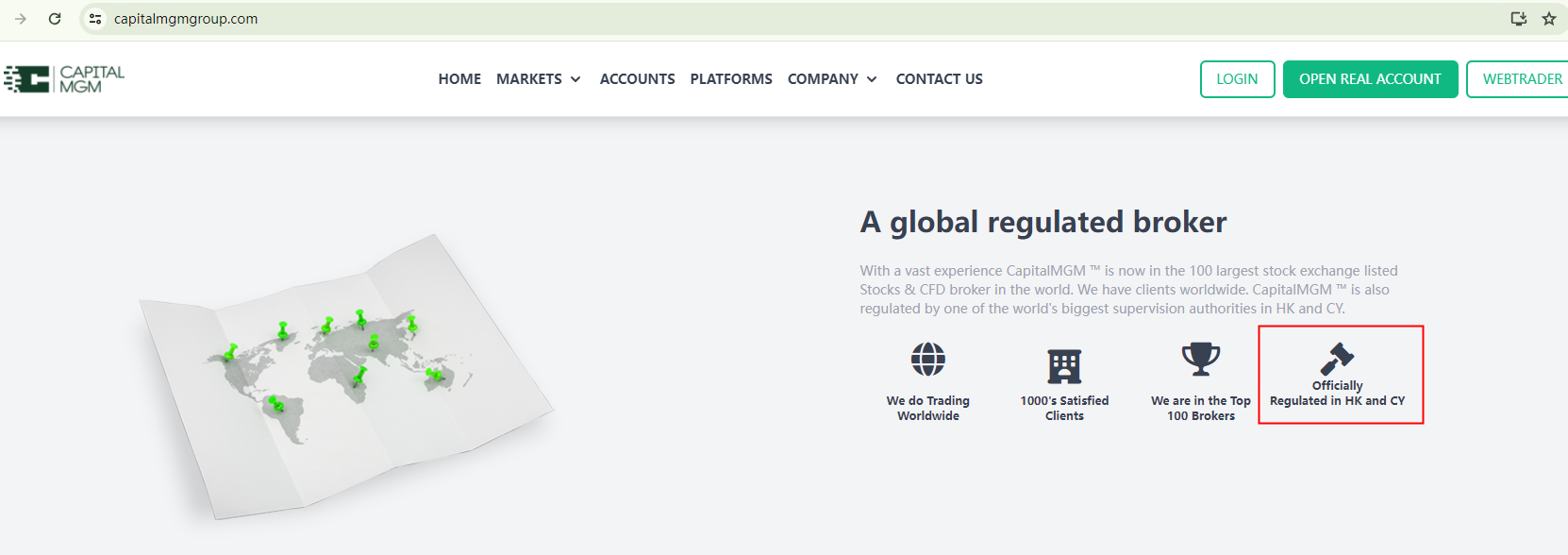Go forward with browser arrow
This screenshot has width=1568, height=555.
coord(21,19)
